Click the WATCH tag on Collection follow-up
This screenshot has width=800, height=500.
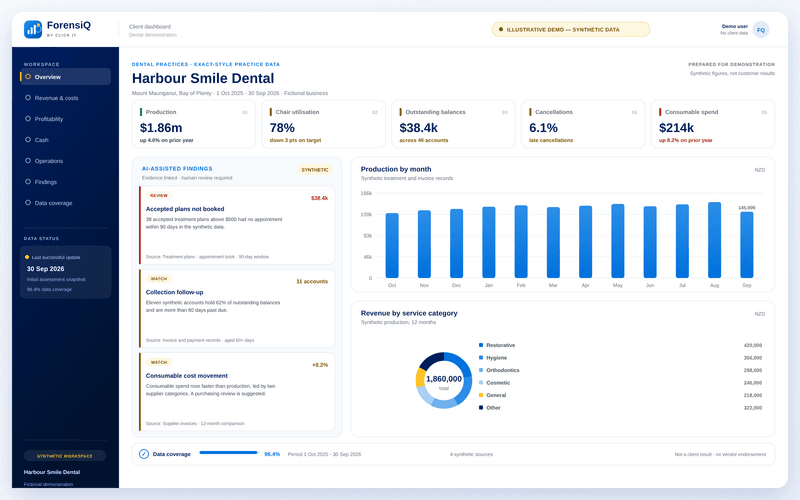pos(159,279)
